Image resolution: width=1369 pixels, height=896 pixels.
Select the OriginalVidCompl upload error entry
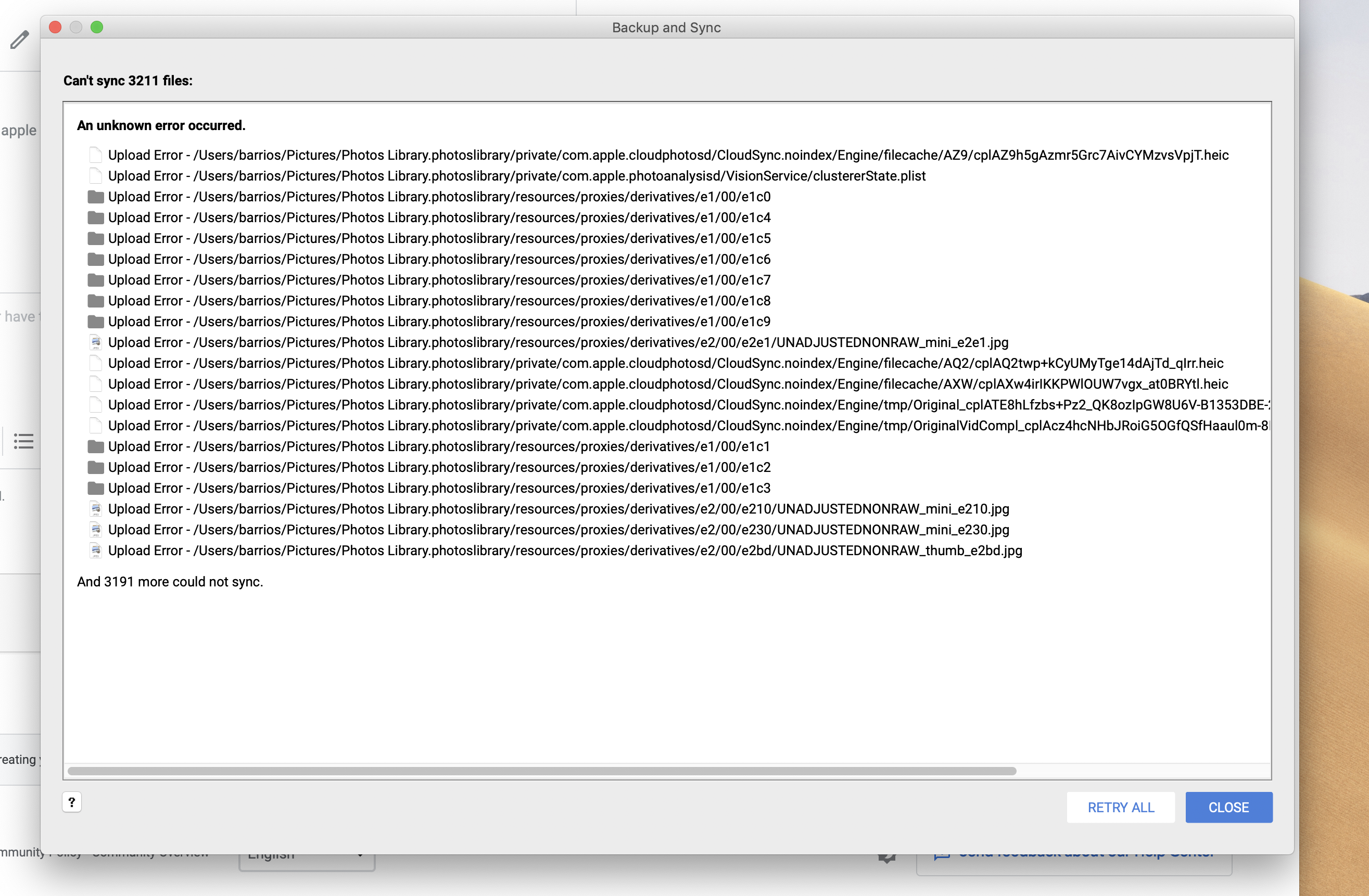[672, 425]
